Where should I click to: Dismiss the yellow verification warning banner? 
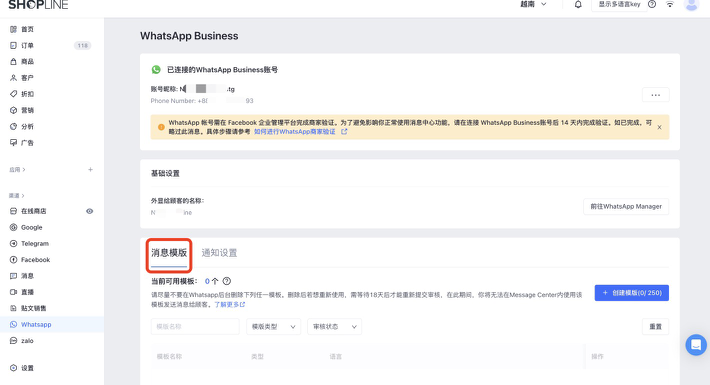click(x=659, y=127)
